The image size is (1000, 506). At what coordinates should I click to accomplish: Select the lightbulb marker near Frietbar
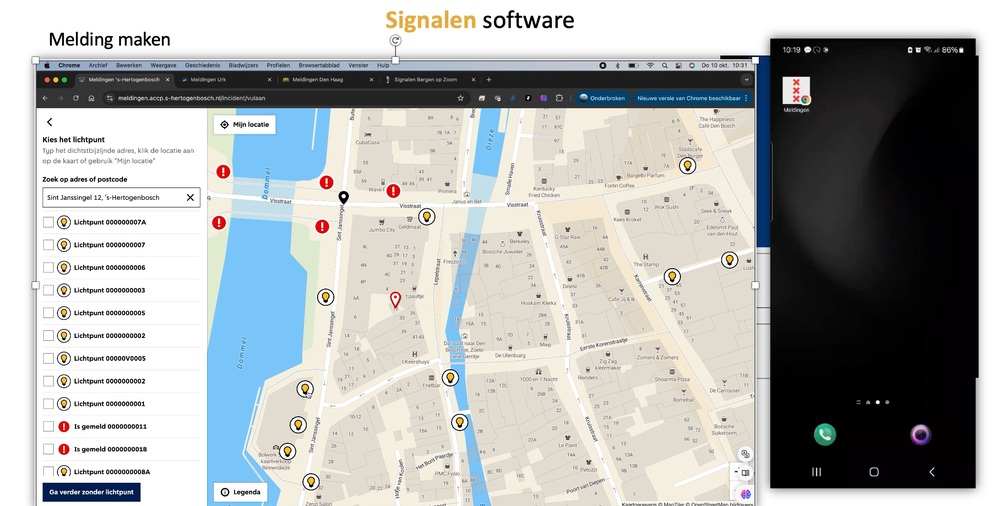point(450,378)
